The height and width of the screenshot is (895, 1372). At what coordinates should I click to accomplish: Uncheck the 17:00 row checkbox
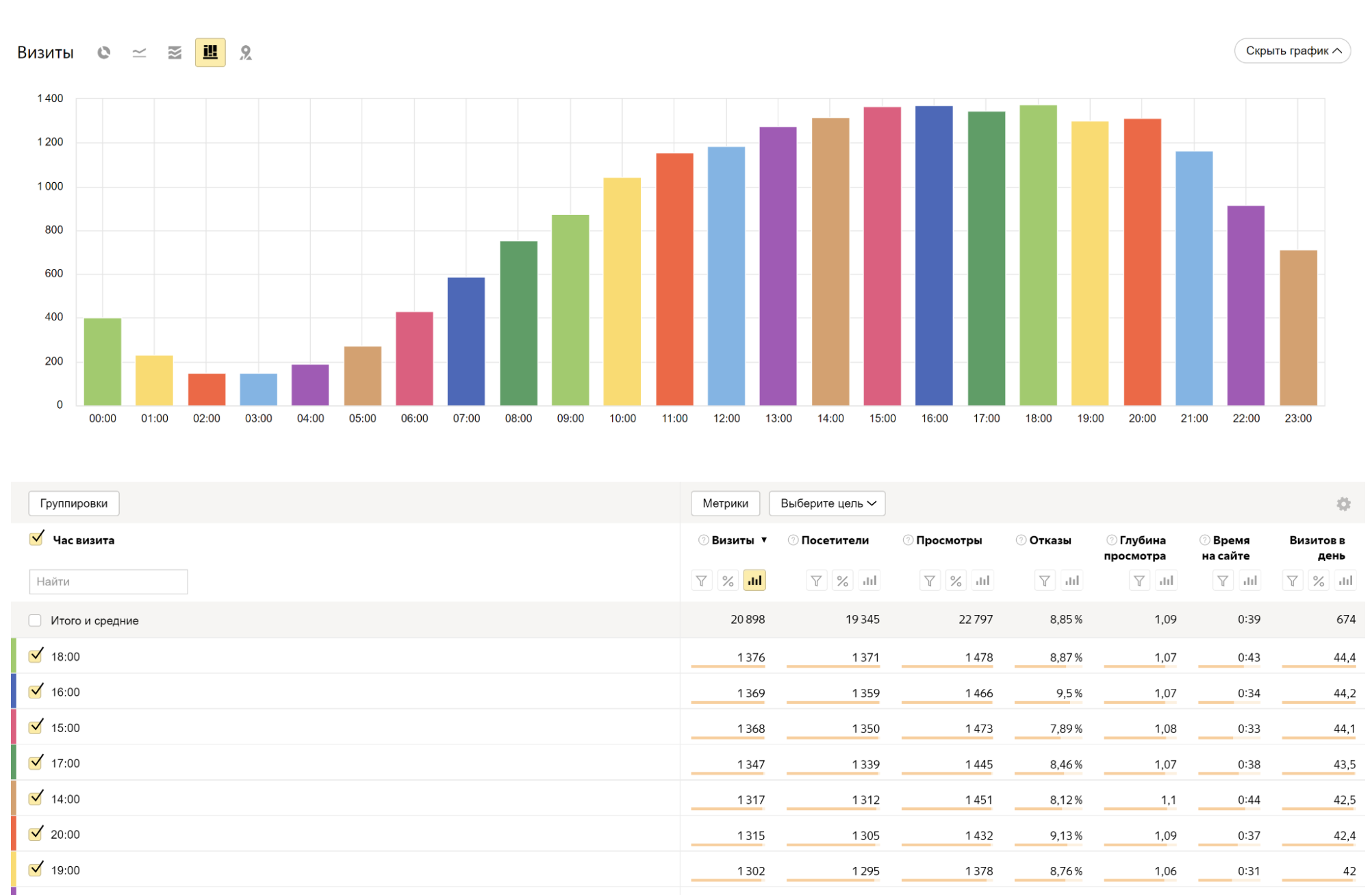pyautogui.click(x=36, y=762)
